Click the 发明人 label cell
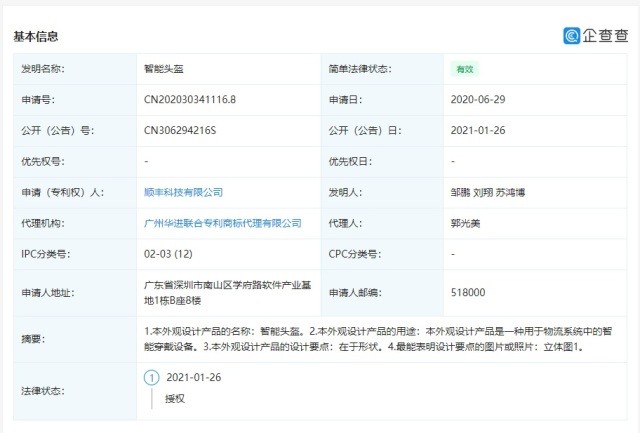 click(x=382, y=193)
